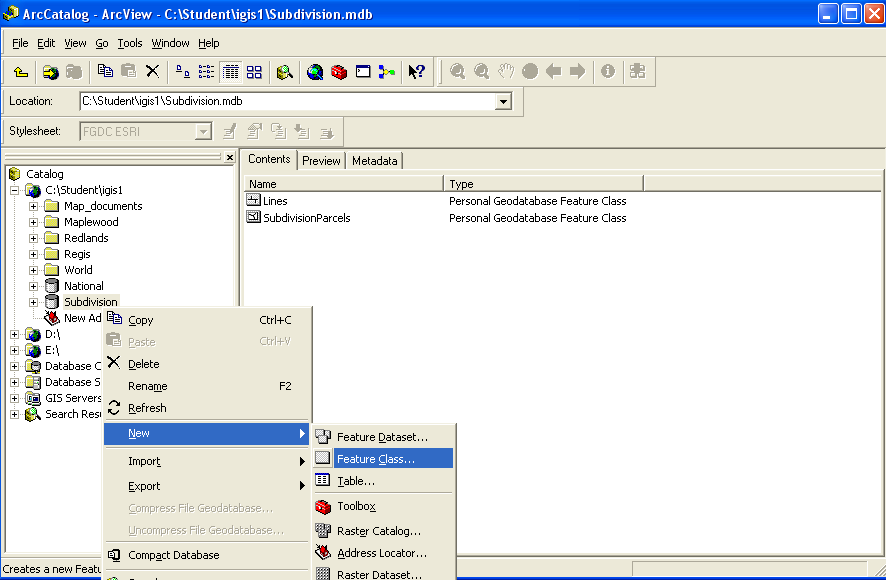886x580 pixels.
Task: Open the Import submenu
Action: click(207, 461)
